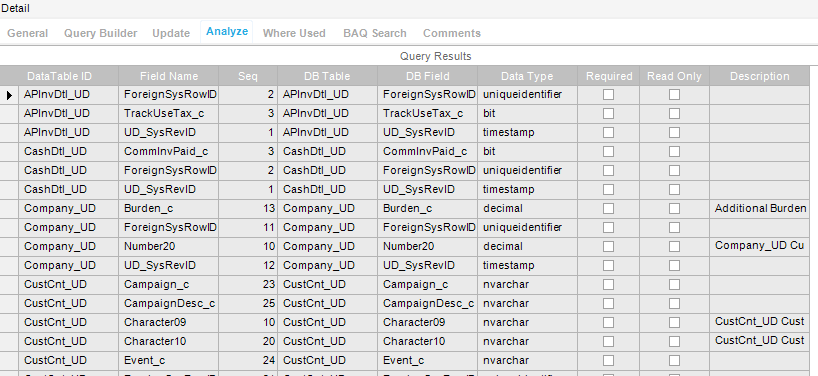This screenshot has width=818, height=376.
Task: Tick Read Only for Campaign_c row
Action: 675,284
